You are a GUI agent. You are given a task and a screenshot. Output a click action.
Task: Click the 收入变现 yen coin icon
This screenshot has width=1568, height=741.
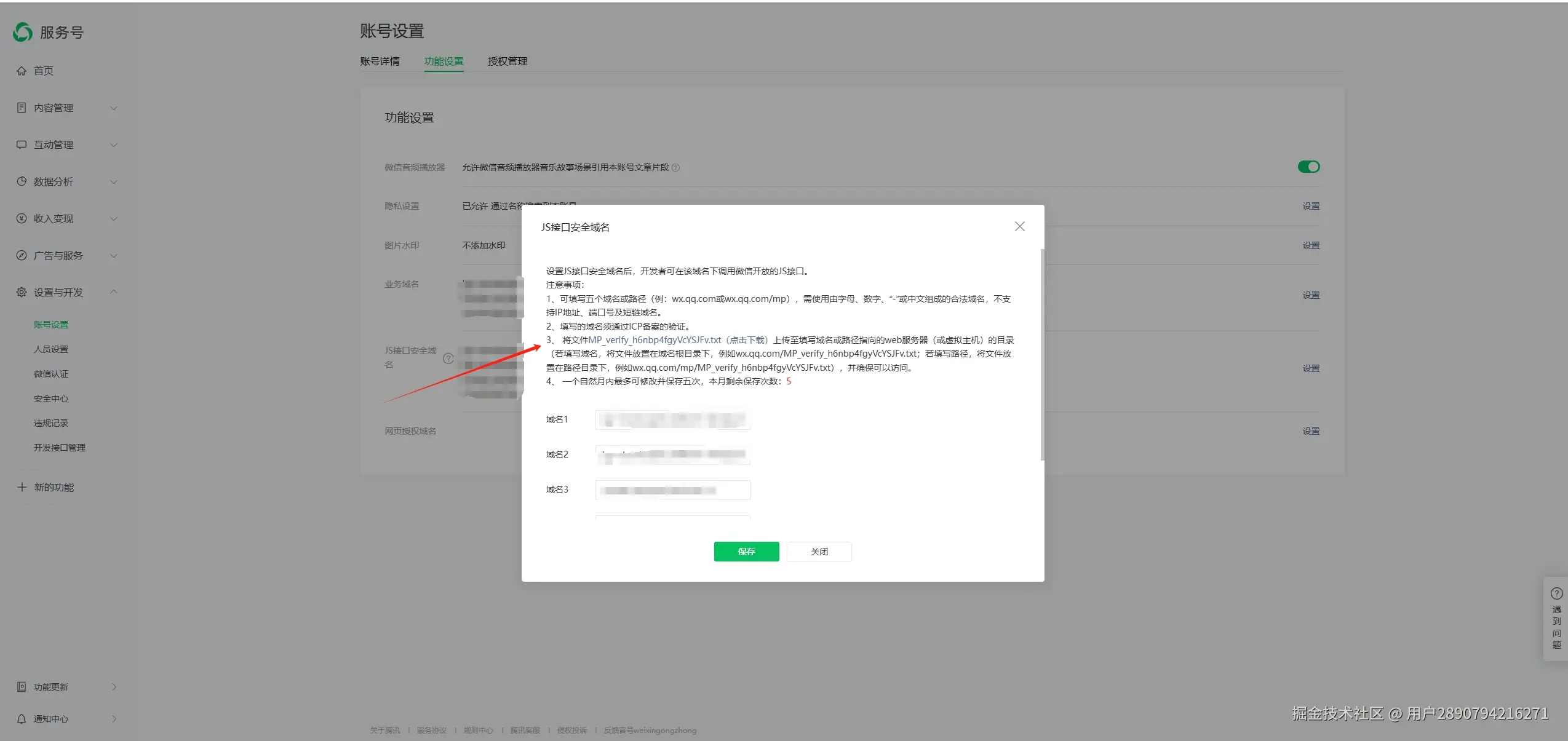point(22,218)
